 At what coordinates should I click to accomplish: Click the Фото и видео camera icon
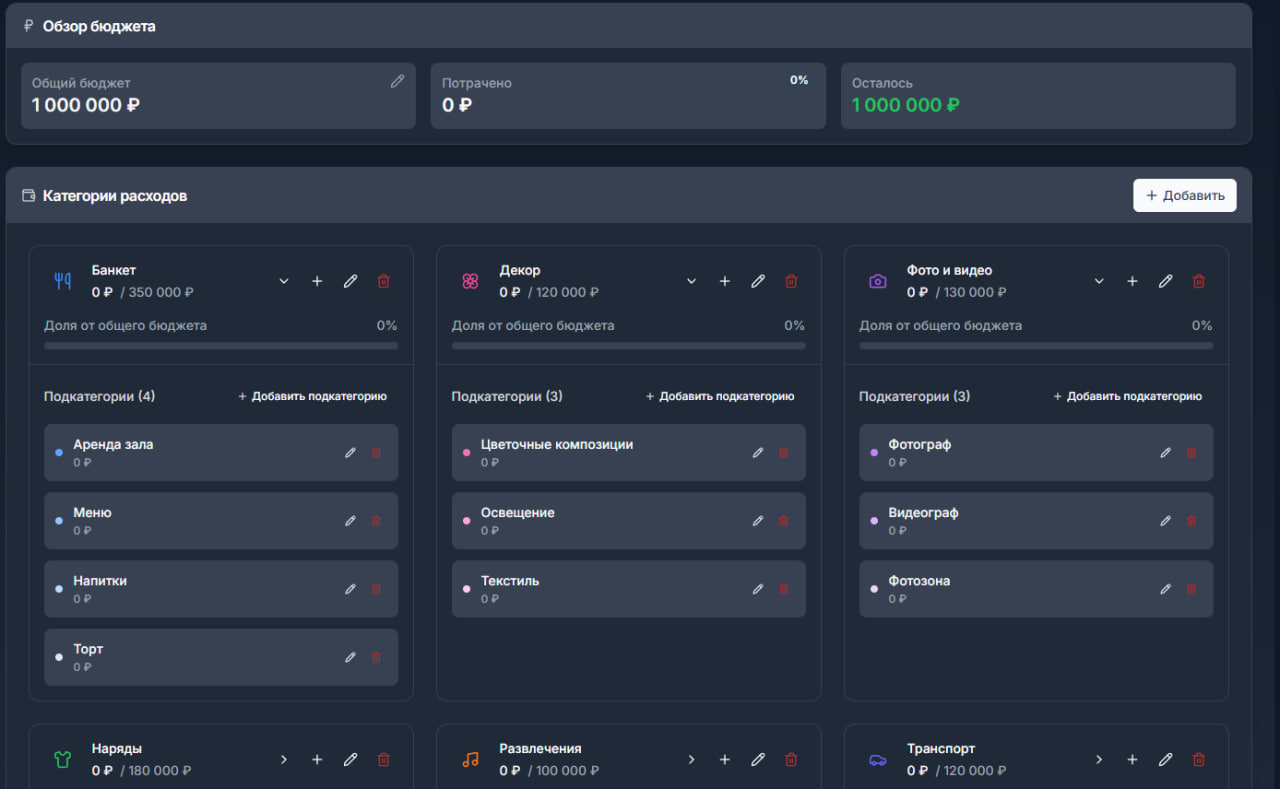coord(878,281)
